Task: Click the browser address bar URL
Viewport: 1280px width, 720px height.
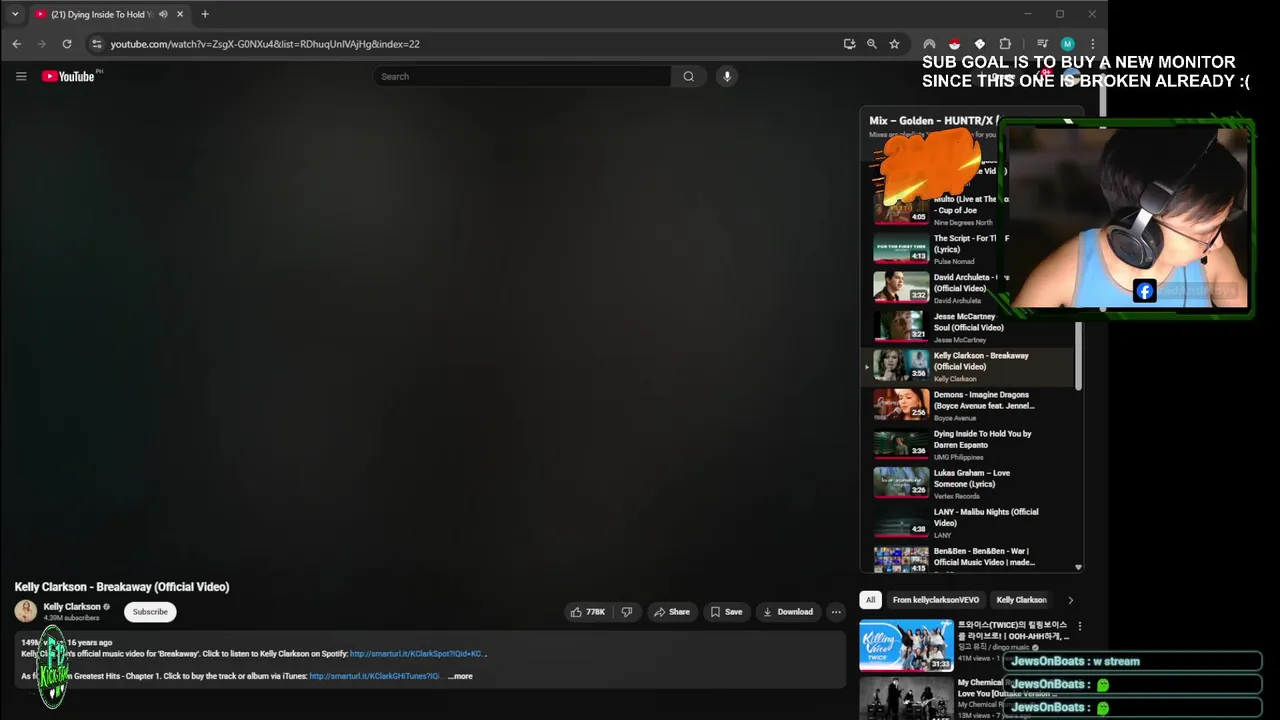Action: coord(265,44)
